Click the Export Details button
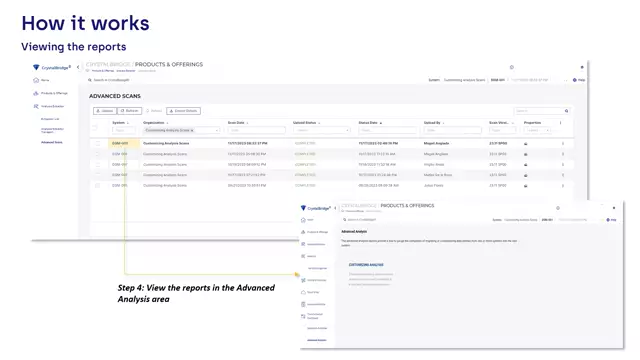The width and height of the screenshot is (640, 360). pos(183,111)
